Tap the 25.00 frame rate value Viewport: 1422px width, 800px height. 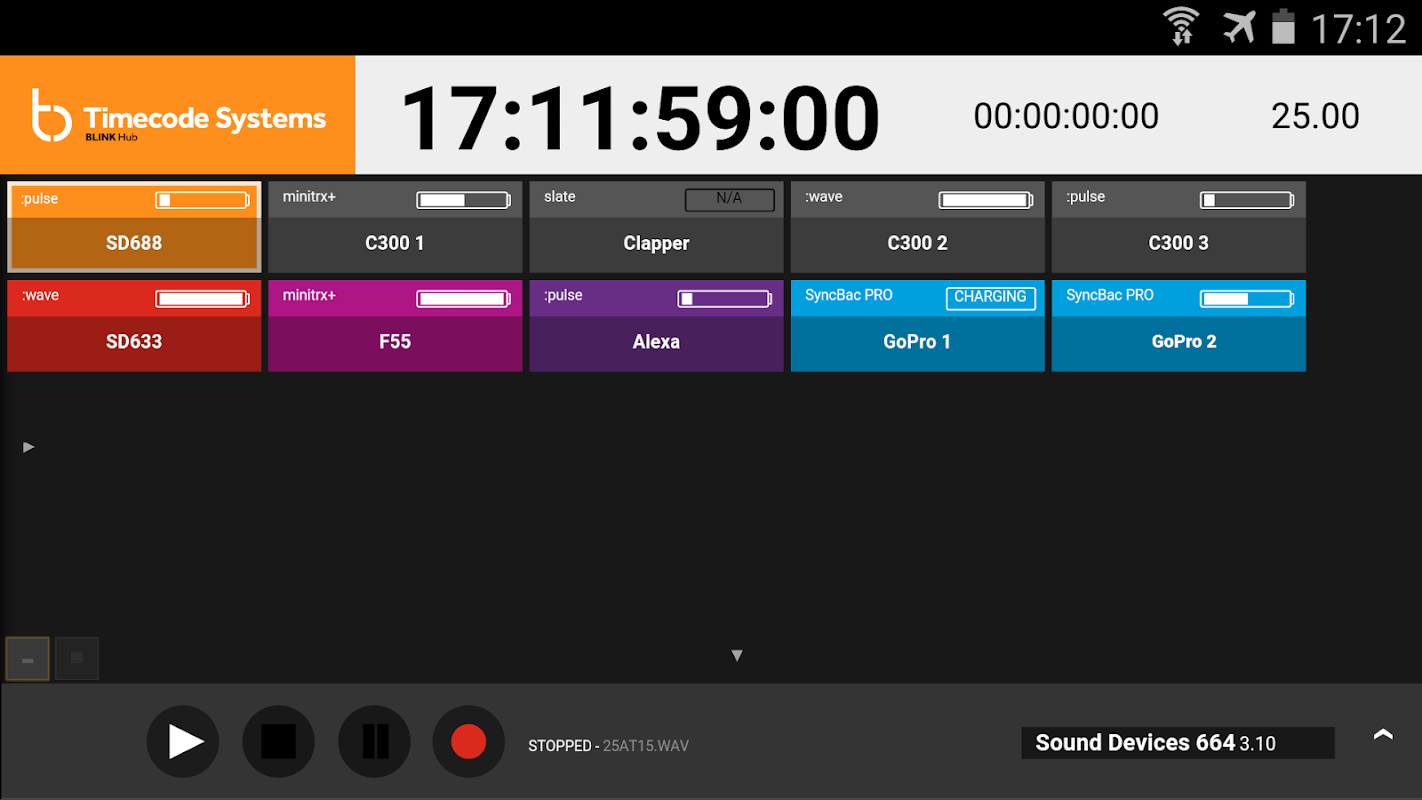[x=1315, y=116]
